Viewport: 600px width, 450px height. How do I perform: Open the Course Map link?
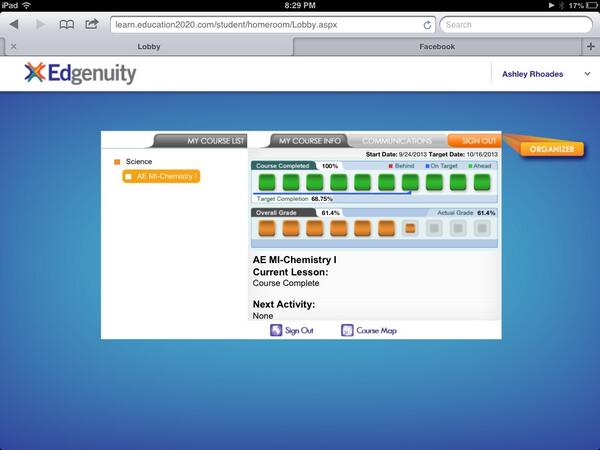(377, 331)
